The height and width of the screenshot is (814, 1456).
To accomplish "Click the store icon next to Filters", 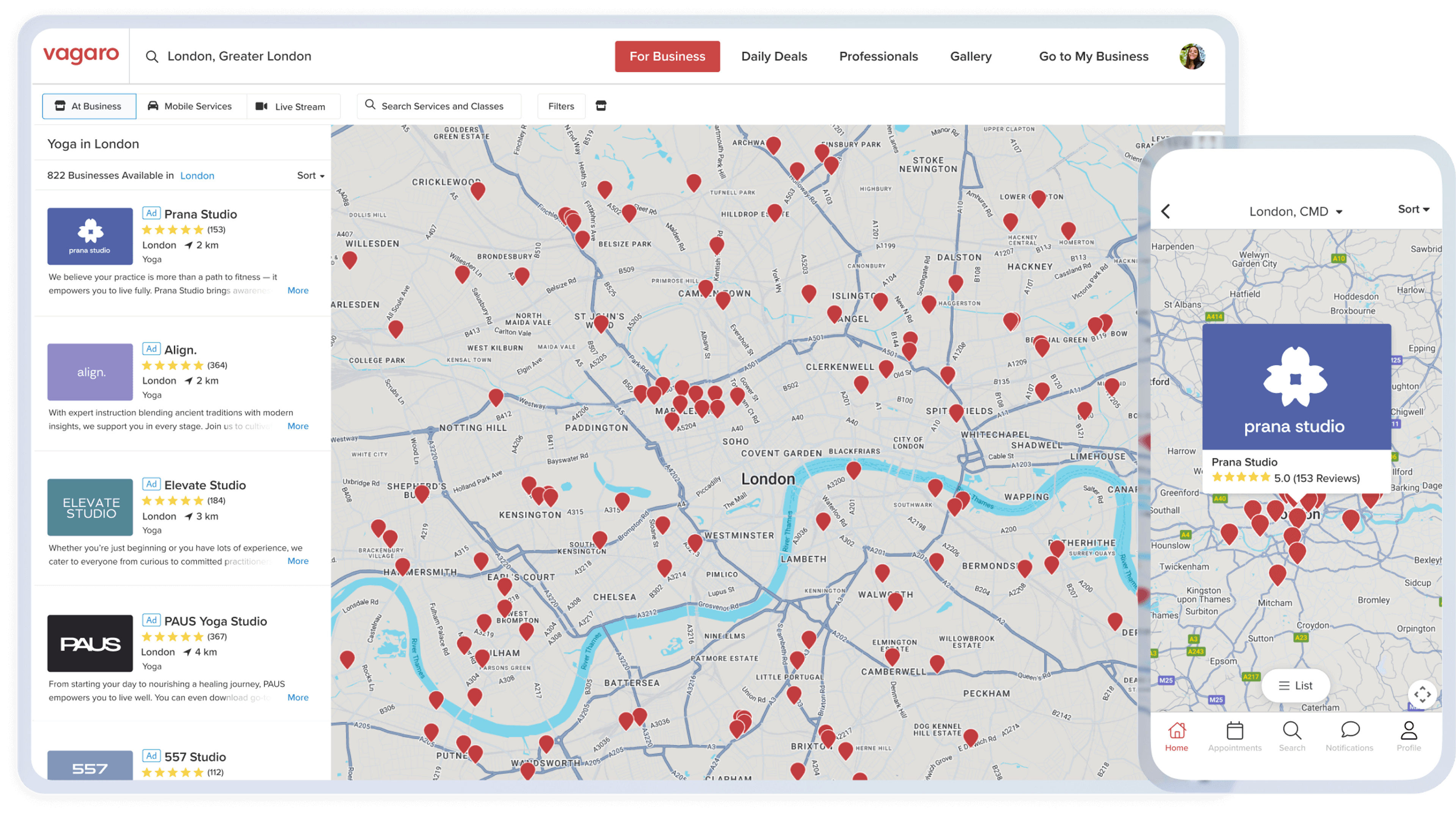I will pyautogui.click(x=601, y=106).
